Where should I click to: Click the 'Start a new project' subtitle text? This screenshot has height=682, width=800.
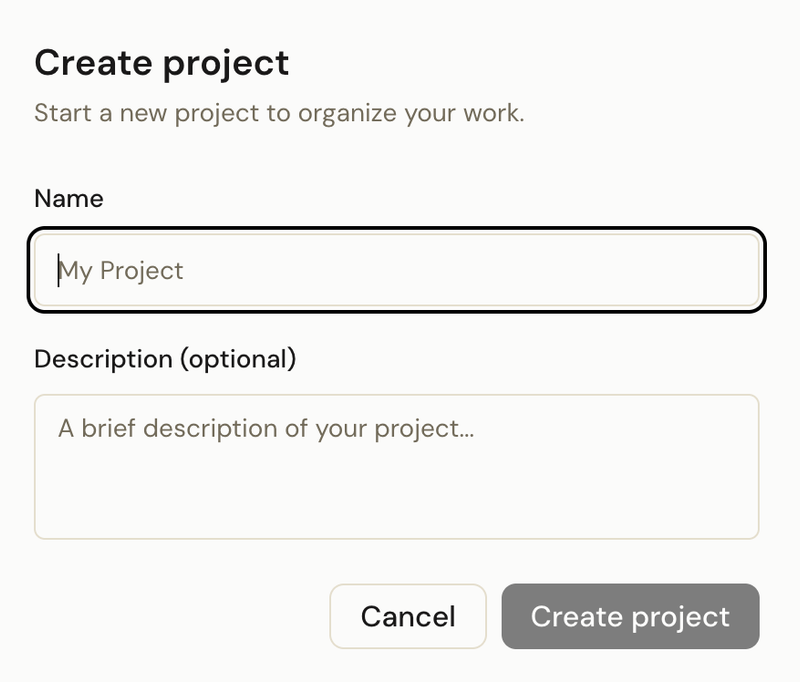279,112
